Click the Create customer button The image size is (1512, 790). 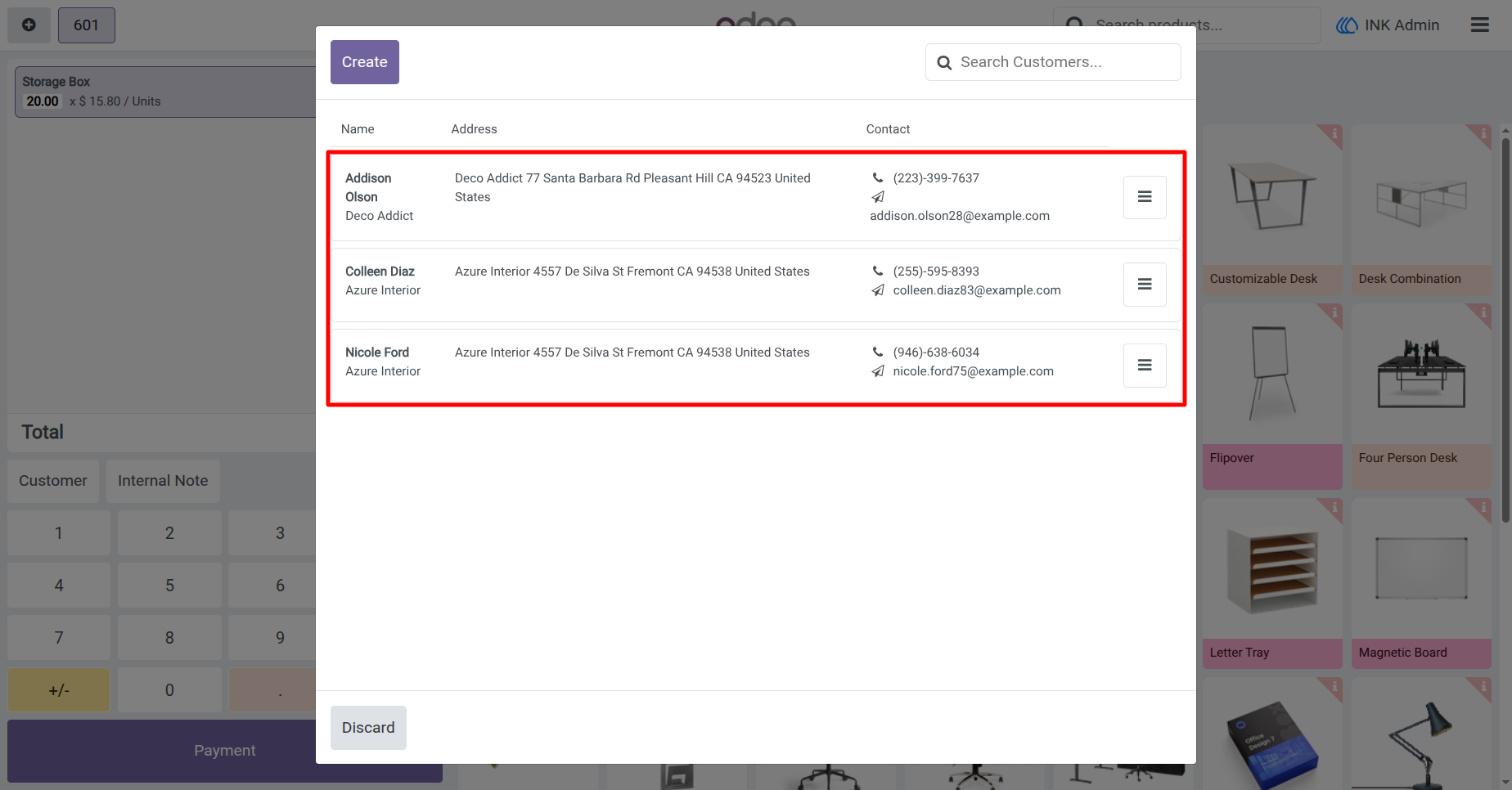[365, 62]
